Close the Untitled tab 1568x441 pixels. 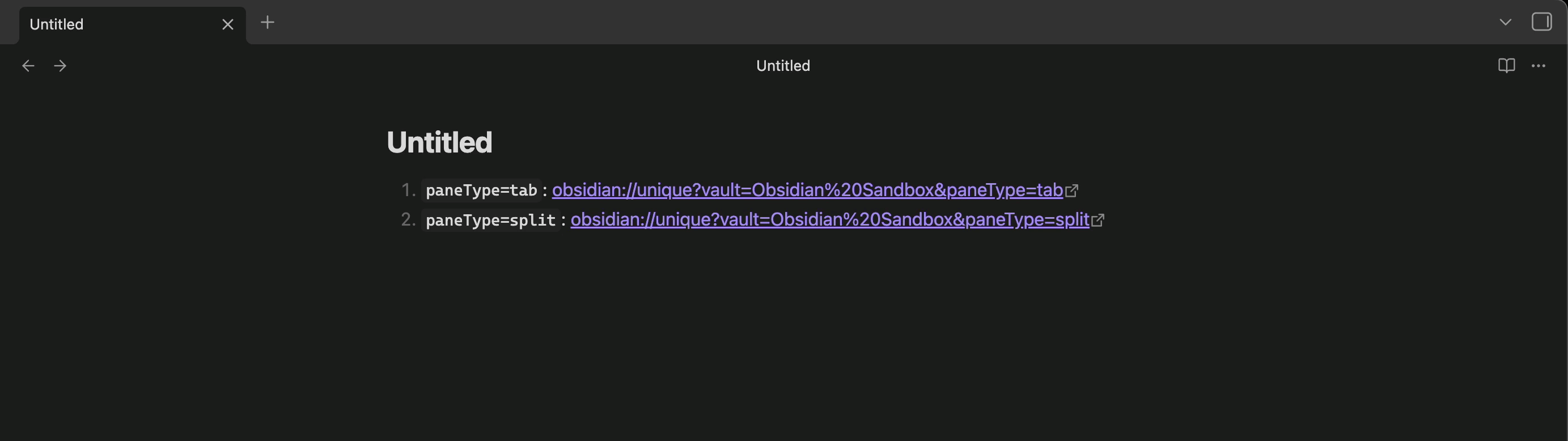[228, 24]
